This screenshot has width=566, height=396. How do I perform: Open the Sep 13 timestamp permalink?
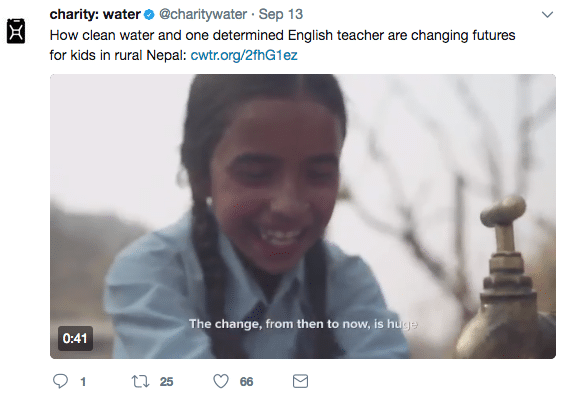coord(280,14)
